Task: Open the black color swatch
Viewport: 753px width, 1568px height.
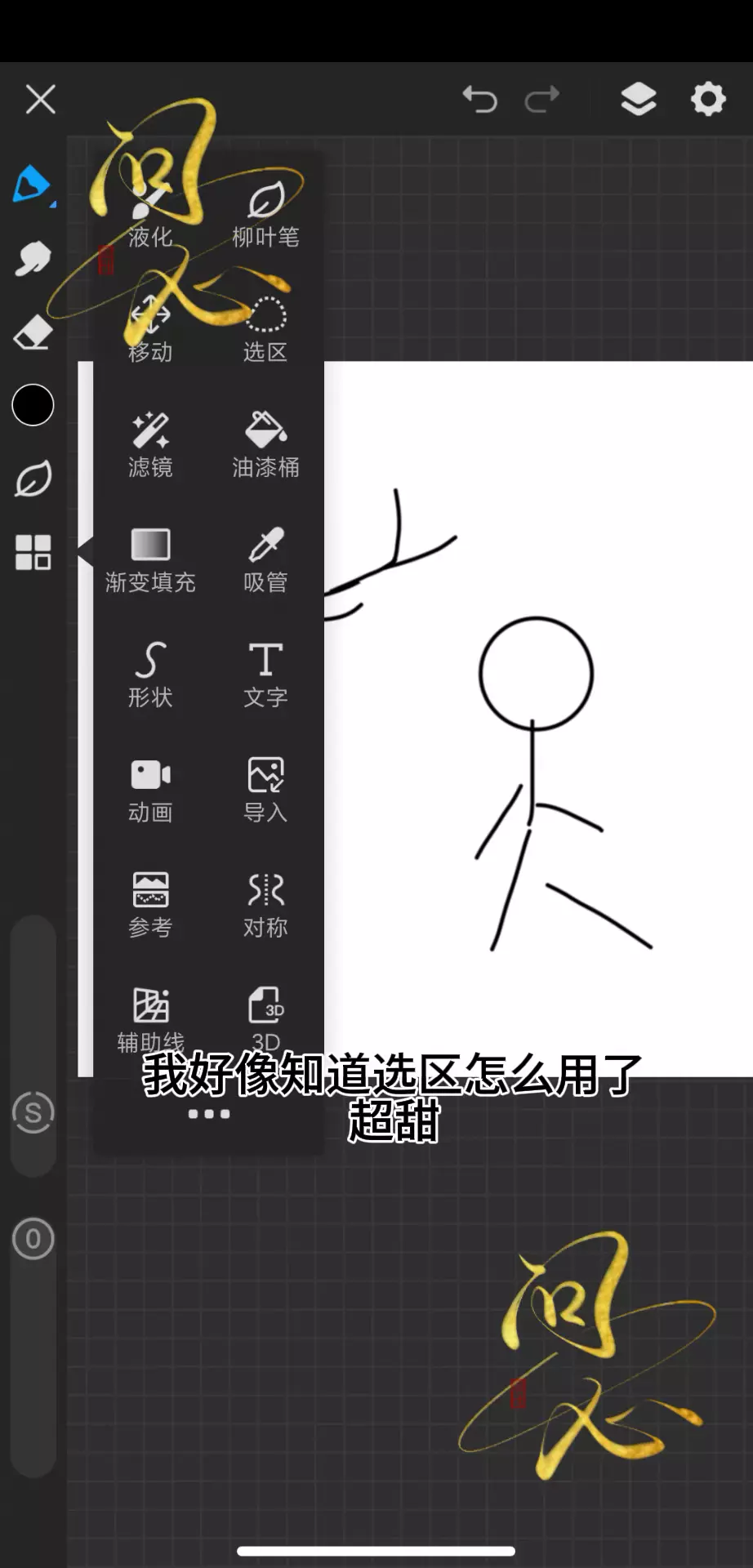Action: pos(33,405)
